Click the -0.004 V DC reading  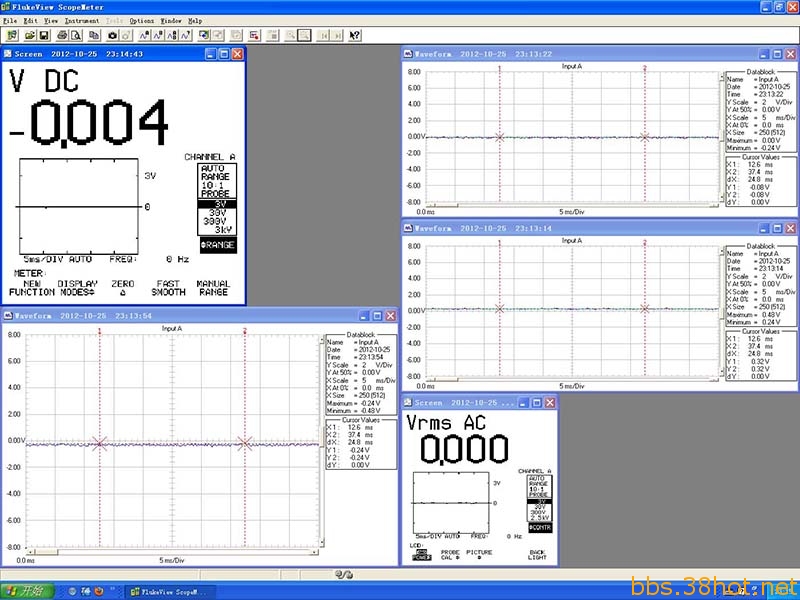pyautogui.click(x=89, y=123)
